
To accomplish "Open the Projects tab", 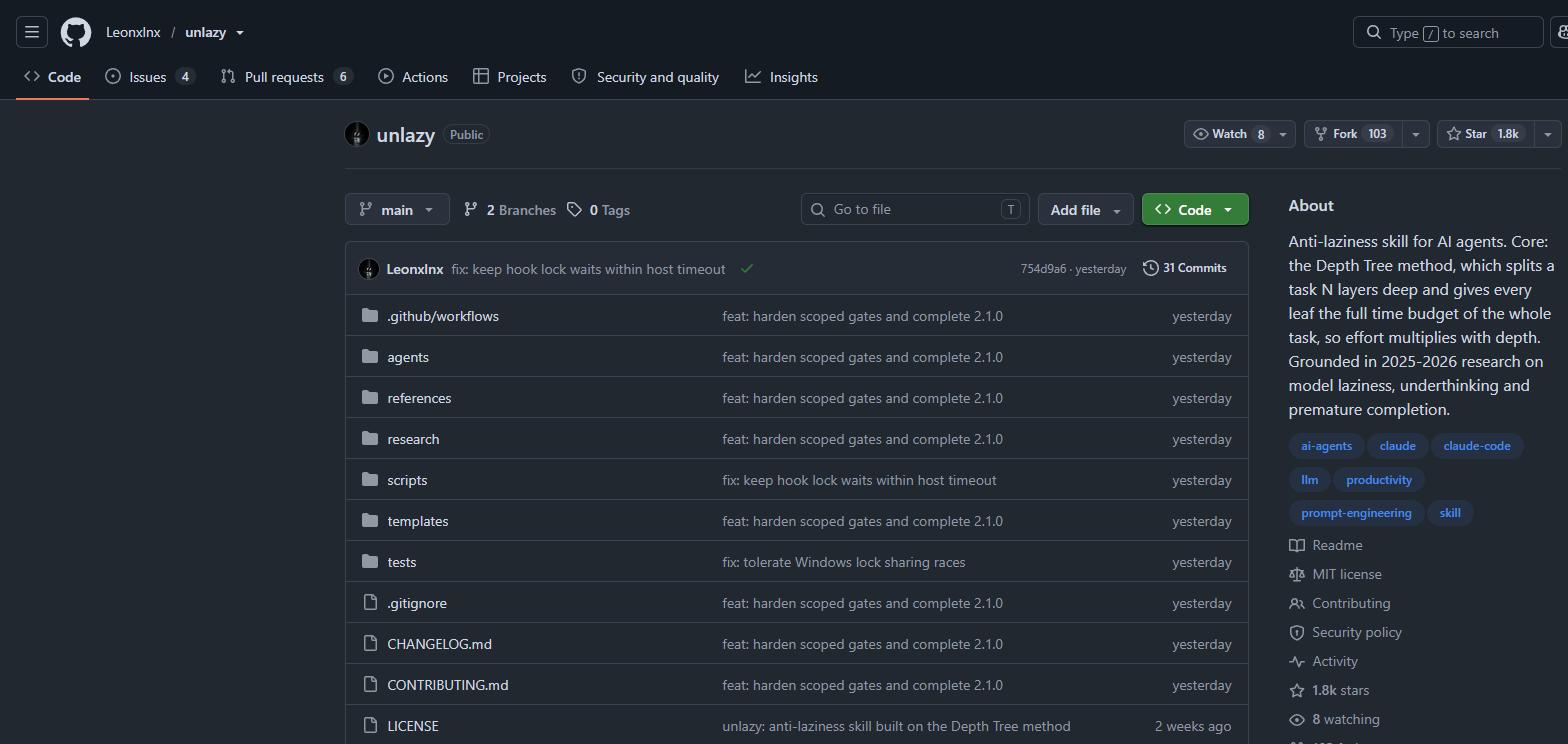I will click(510, 77).
